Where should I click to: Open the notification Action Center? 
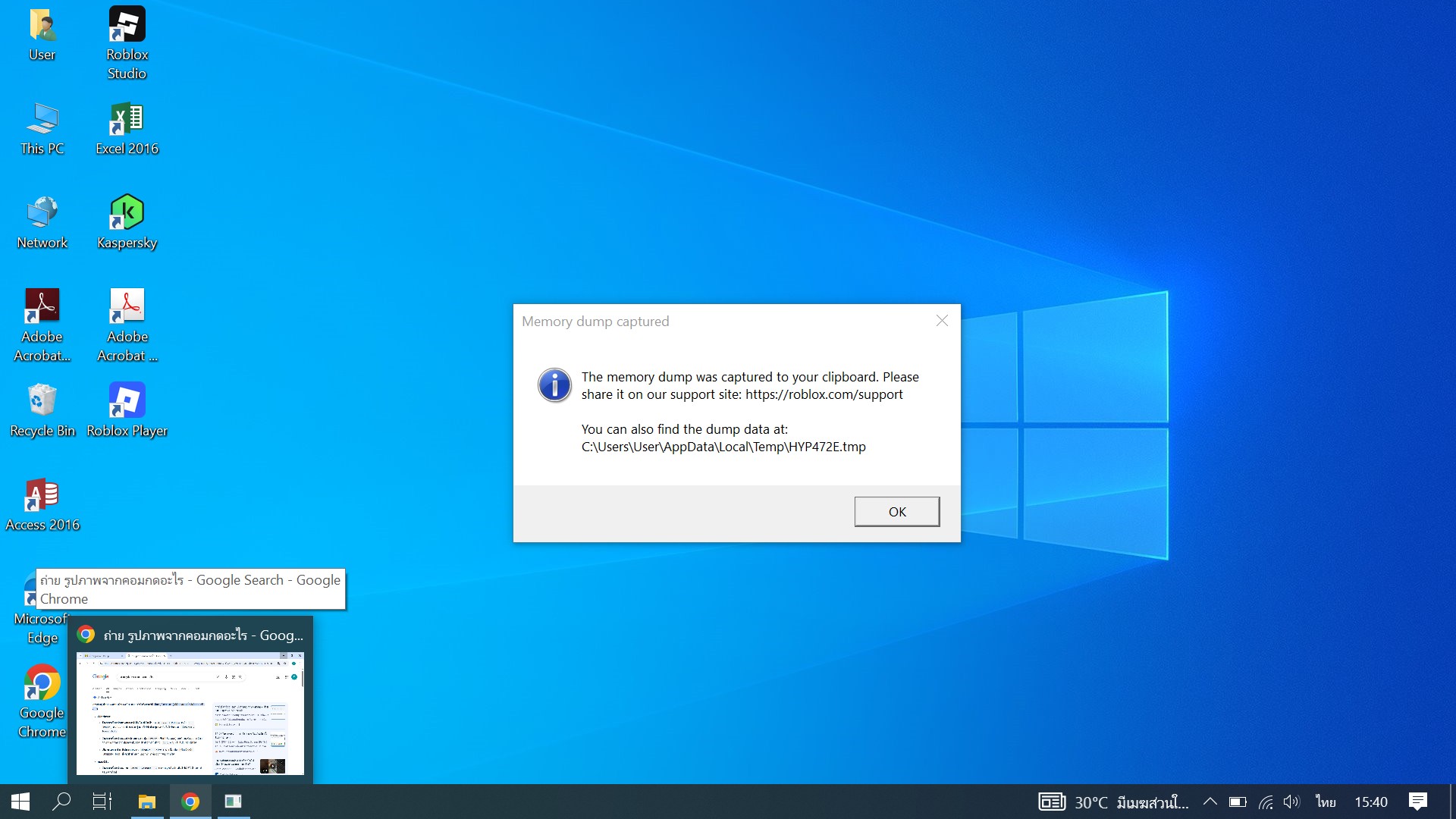coord(1417,802)
